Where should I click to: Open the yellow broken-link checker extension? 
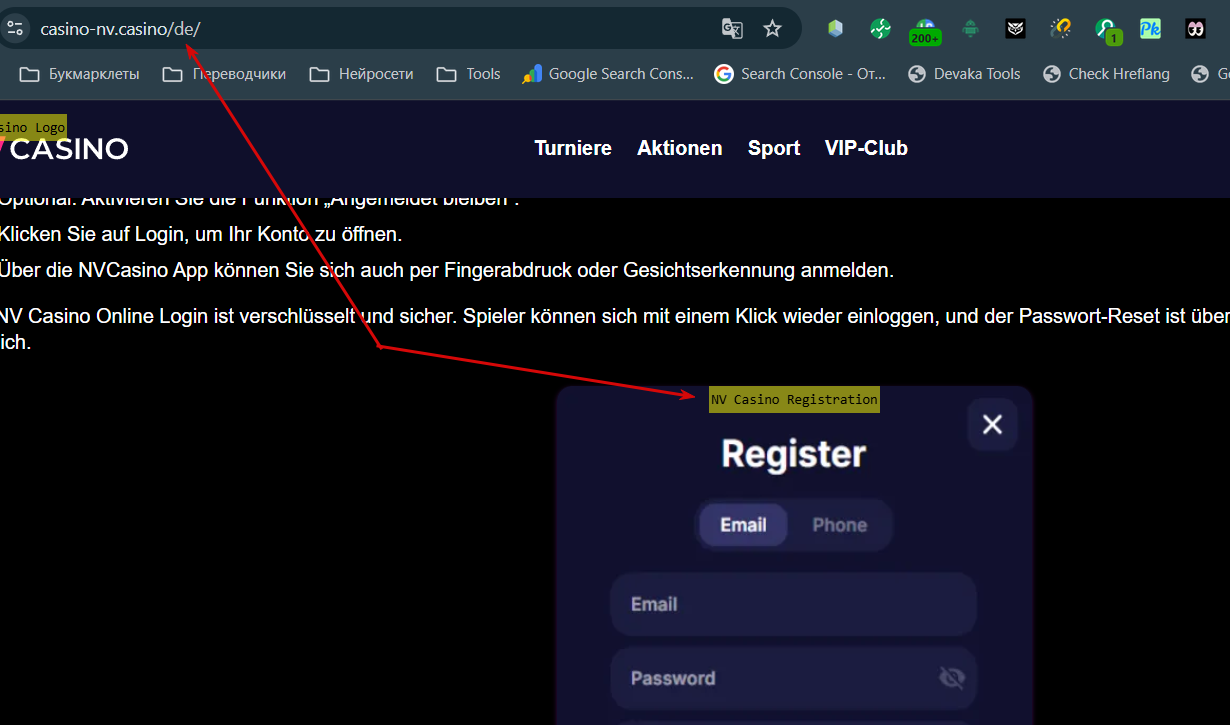point(1060,28)
